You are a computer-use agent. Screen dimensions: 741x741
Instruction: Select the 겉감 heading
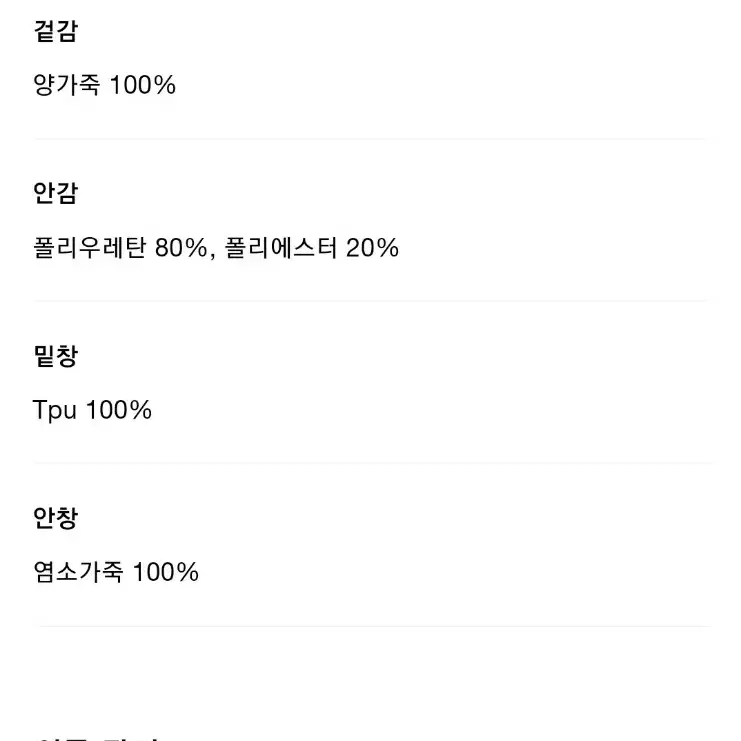pyautogui.click(x=55, y=31)
